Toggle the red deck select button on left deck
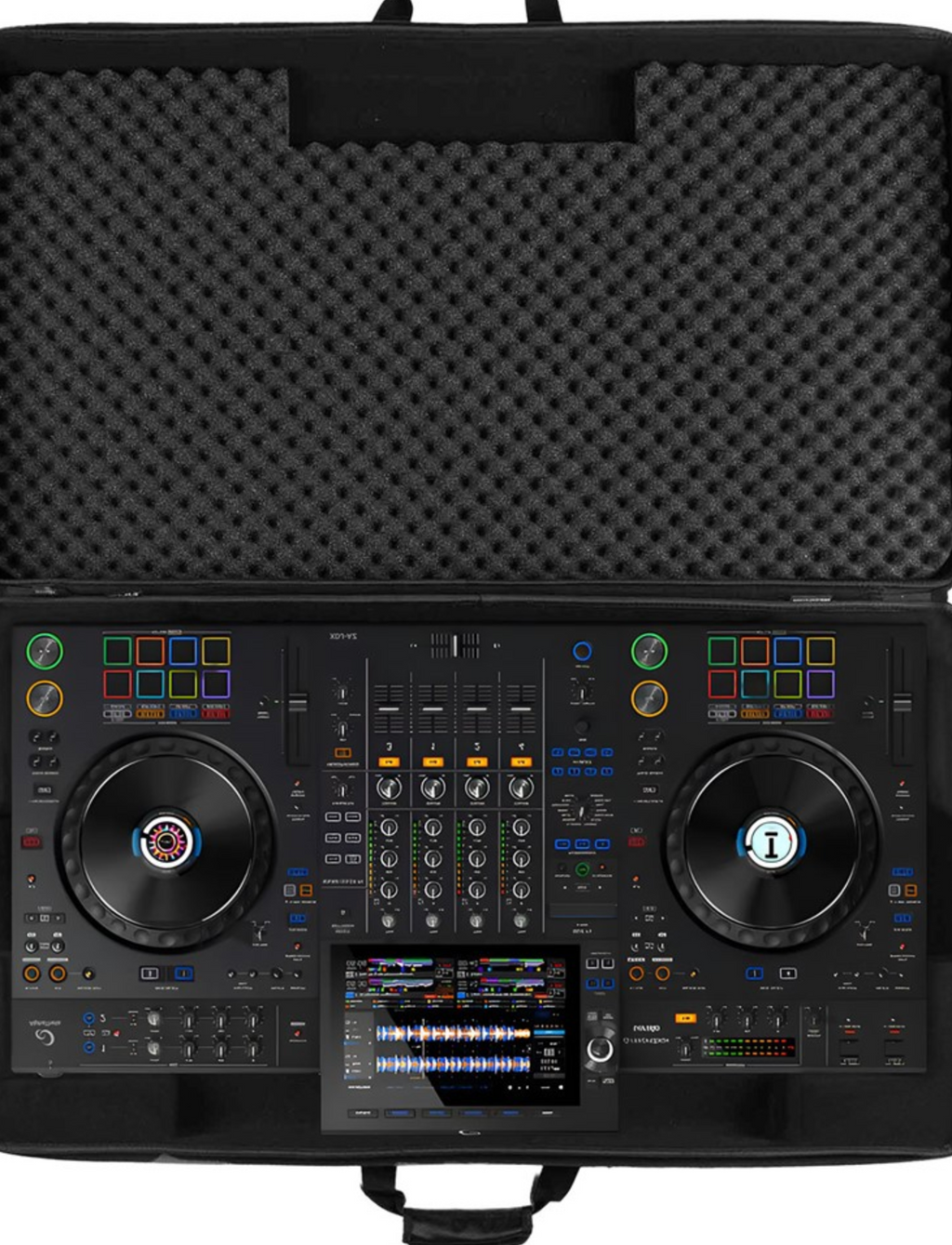This screenshot has height=1245, width=952. tap(31, 841)
